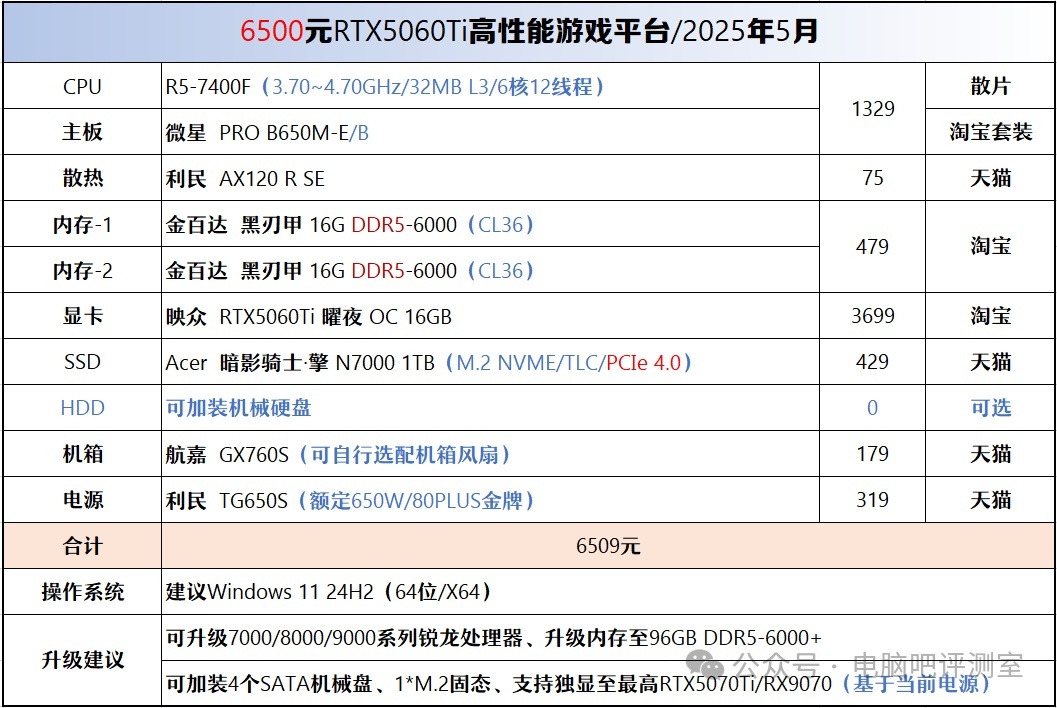Select the R5-7400F CPU specification cell
Viewport: 1057px width, 708px height.
(x=385, y=87)
